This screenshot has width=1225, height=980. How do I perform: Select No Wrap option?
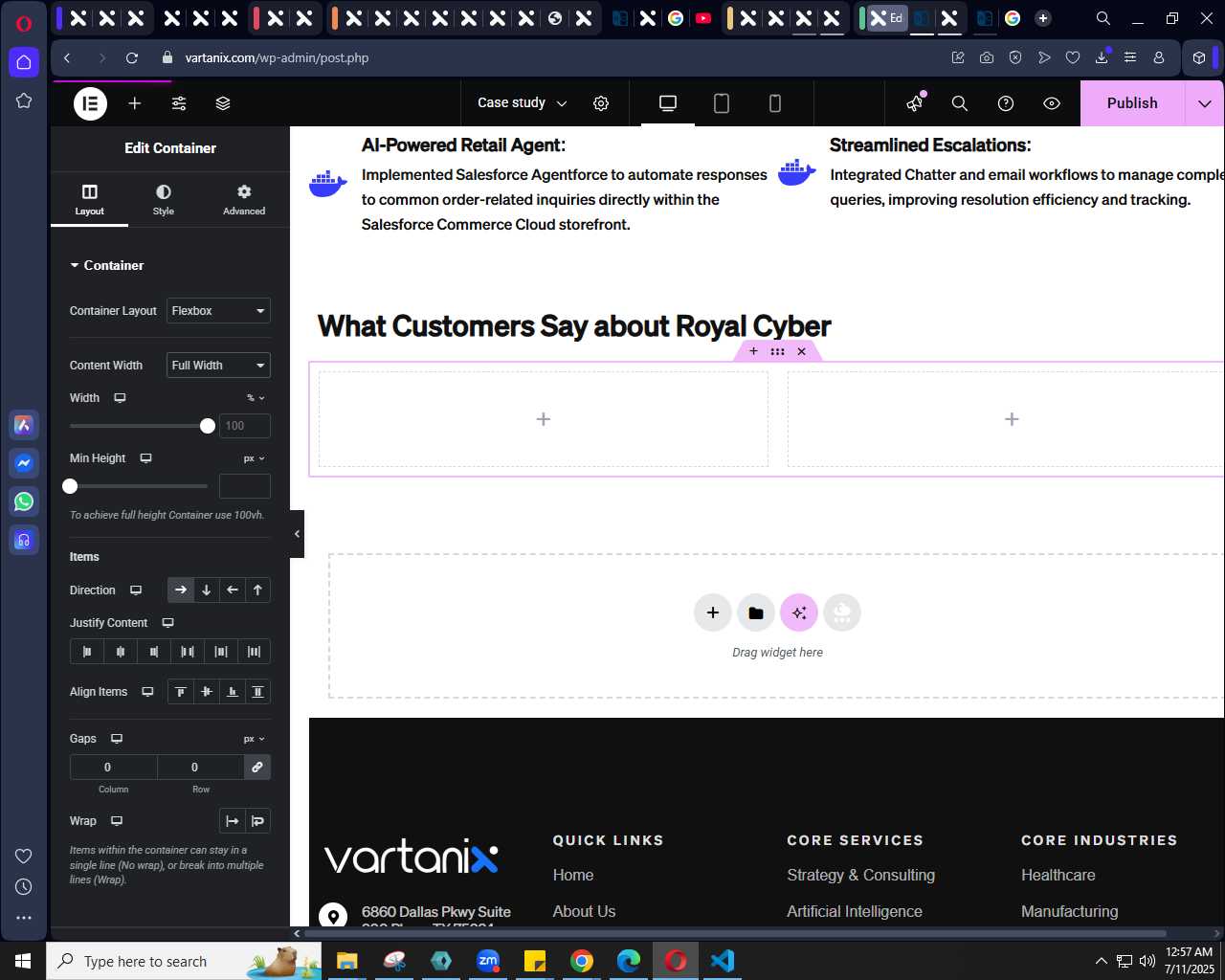click(x=233, y=821)
